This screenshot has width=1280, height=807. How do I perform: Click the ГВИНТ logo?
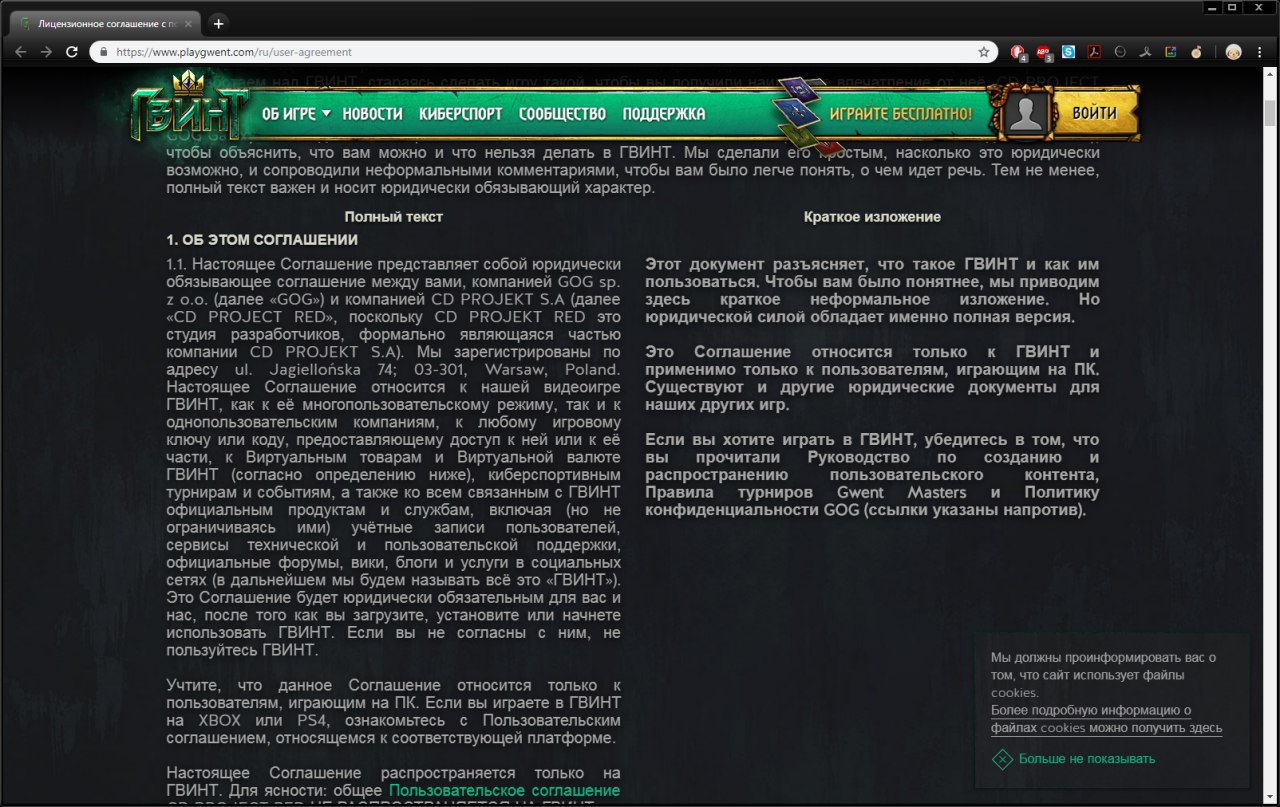pyautogui.click(x=188, y=108)
